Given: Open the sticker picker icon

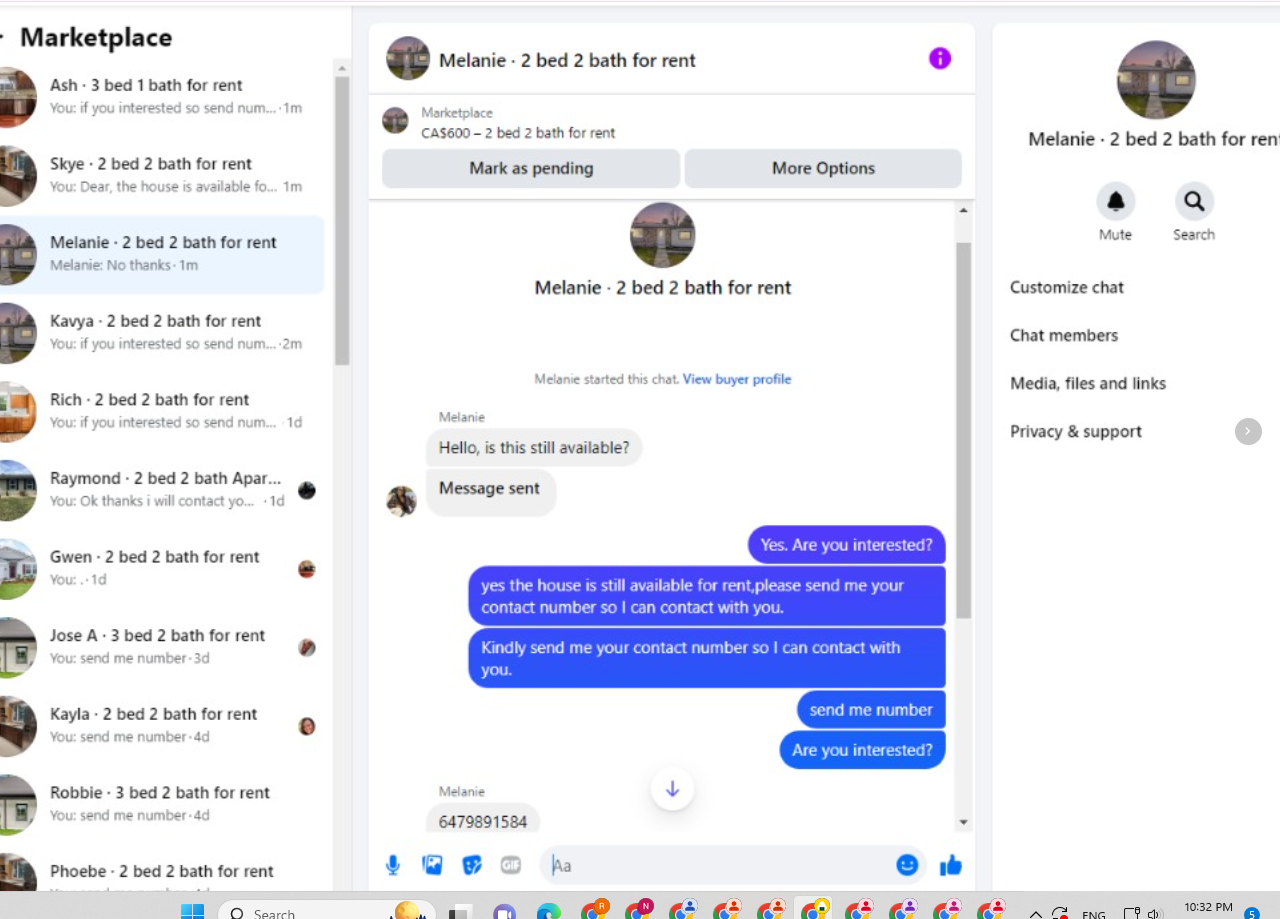Looking at the screenshot, I should point(472,865).
